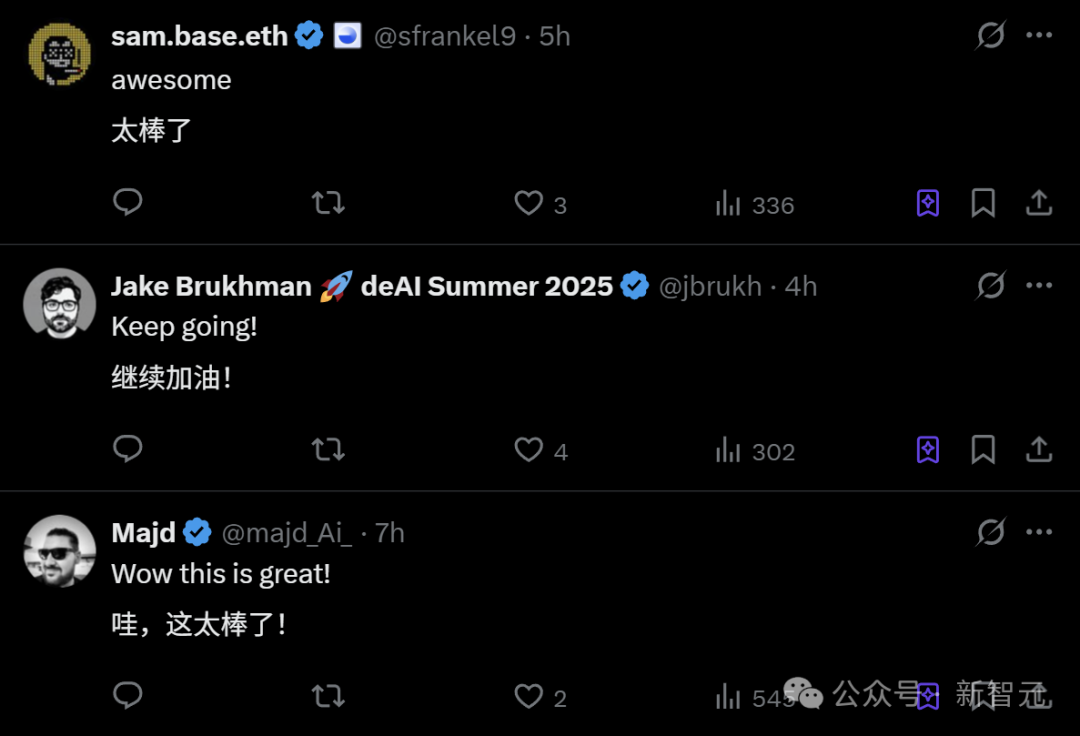Reply to Jake Brukhman's Keep going tweet

click(x=127, y=449)
